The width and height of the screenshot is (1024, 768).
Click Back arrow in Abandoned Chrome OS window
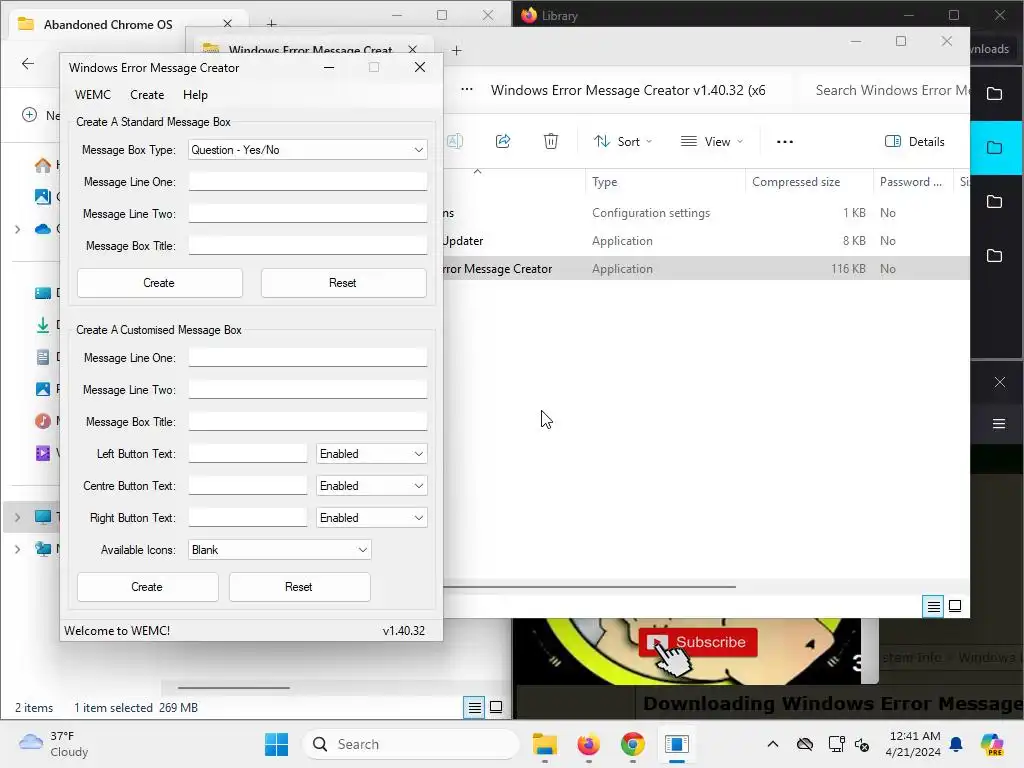pyautogui.click(x=27, y=63)
